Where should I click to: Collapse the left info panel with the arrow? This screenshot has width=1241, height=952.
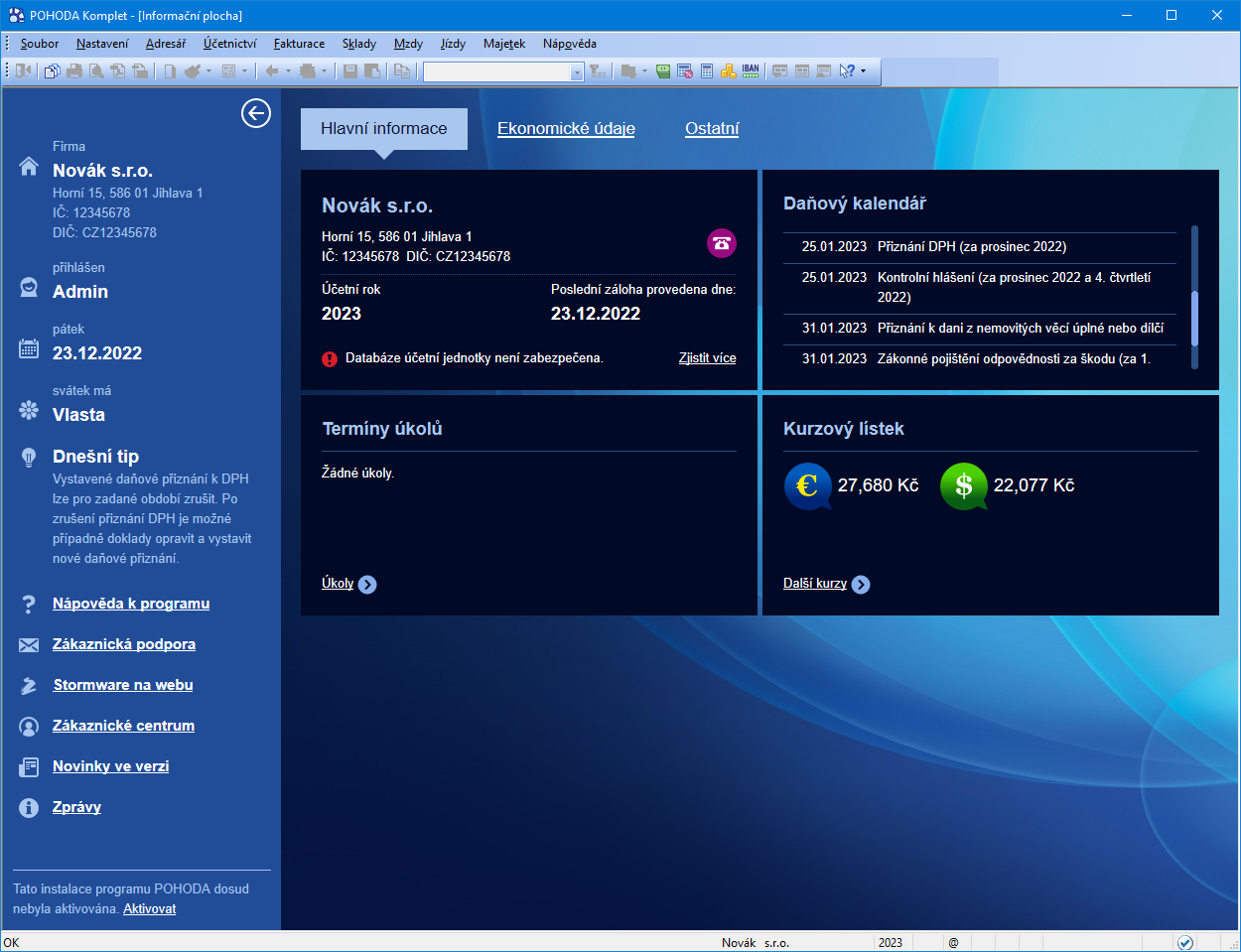(x=256, y=114)
